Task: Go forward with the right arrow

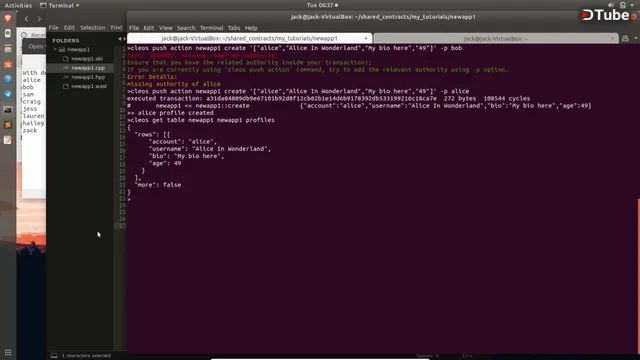Action: [x=39, y=18]
